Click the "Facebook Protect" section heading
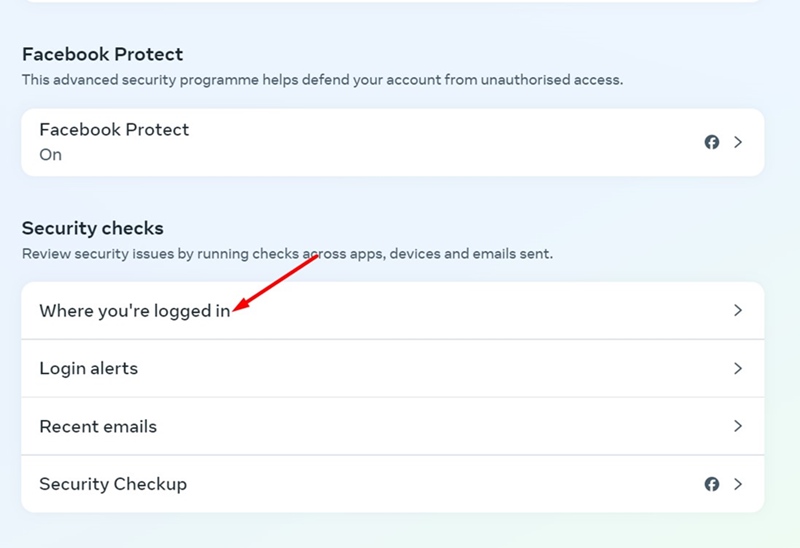The image size is (800, 548). [102, 54]
